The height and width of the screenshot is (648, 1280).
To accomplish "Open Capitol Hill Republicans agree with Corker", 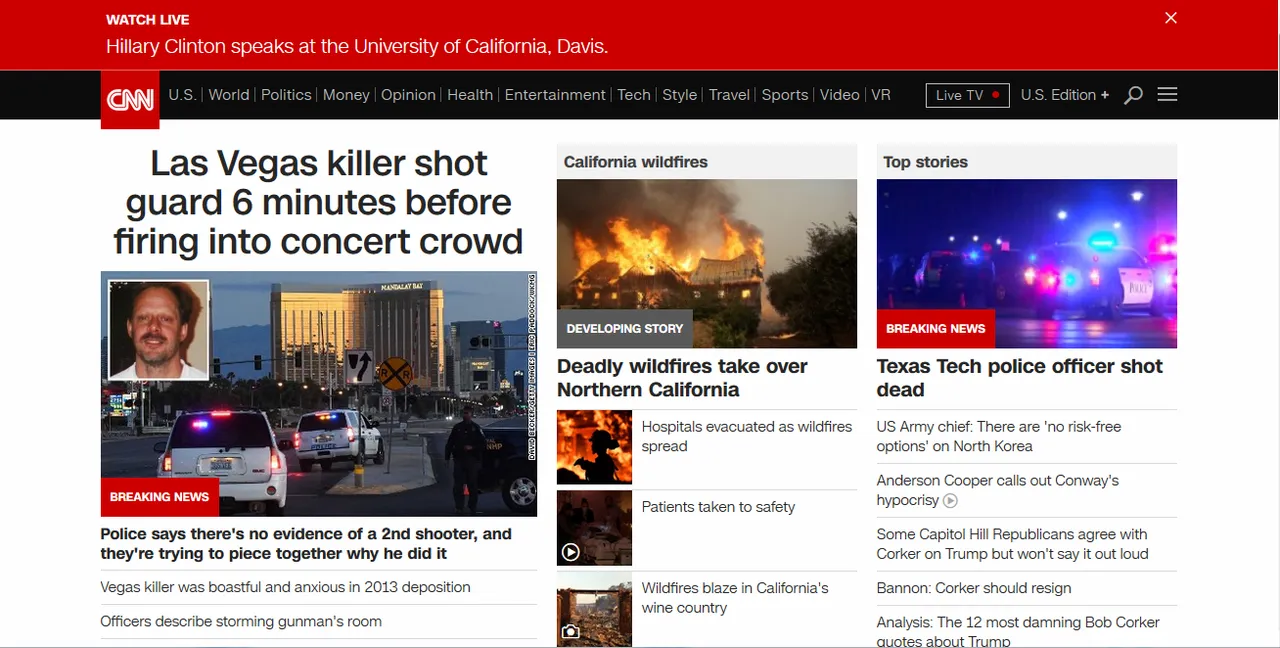I will [1013, 544].
